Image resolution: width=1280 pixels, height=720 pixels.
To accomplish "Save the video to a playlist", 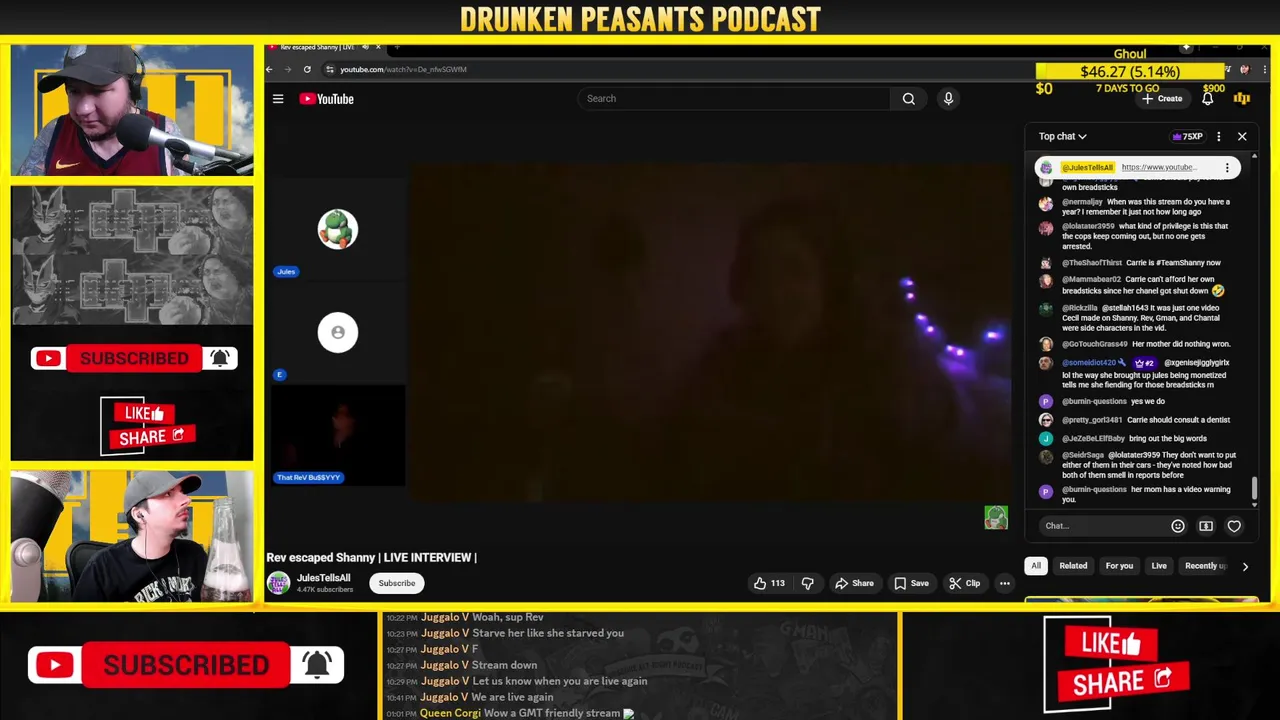I will coord(911,583).
